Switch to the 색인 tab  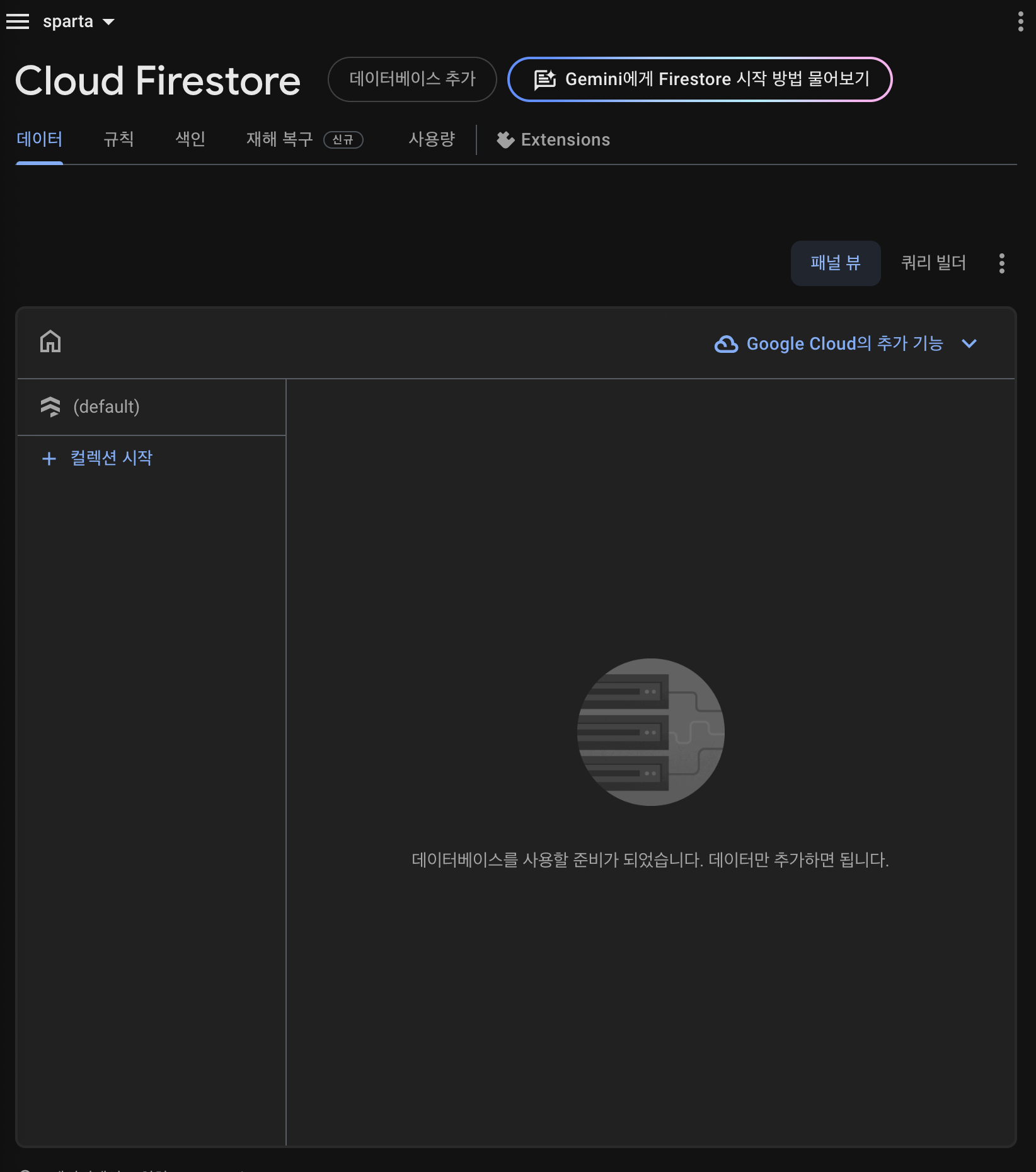(x=190, y=139)
